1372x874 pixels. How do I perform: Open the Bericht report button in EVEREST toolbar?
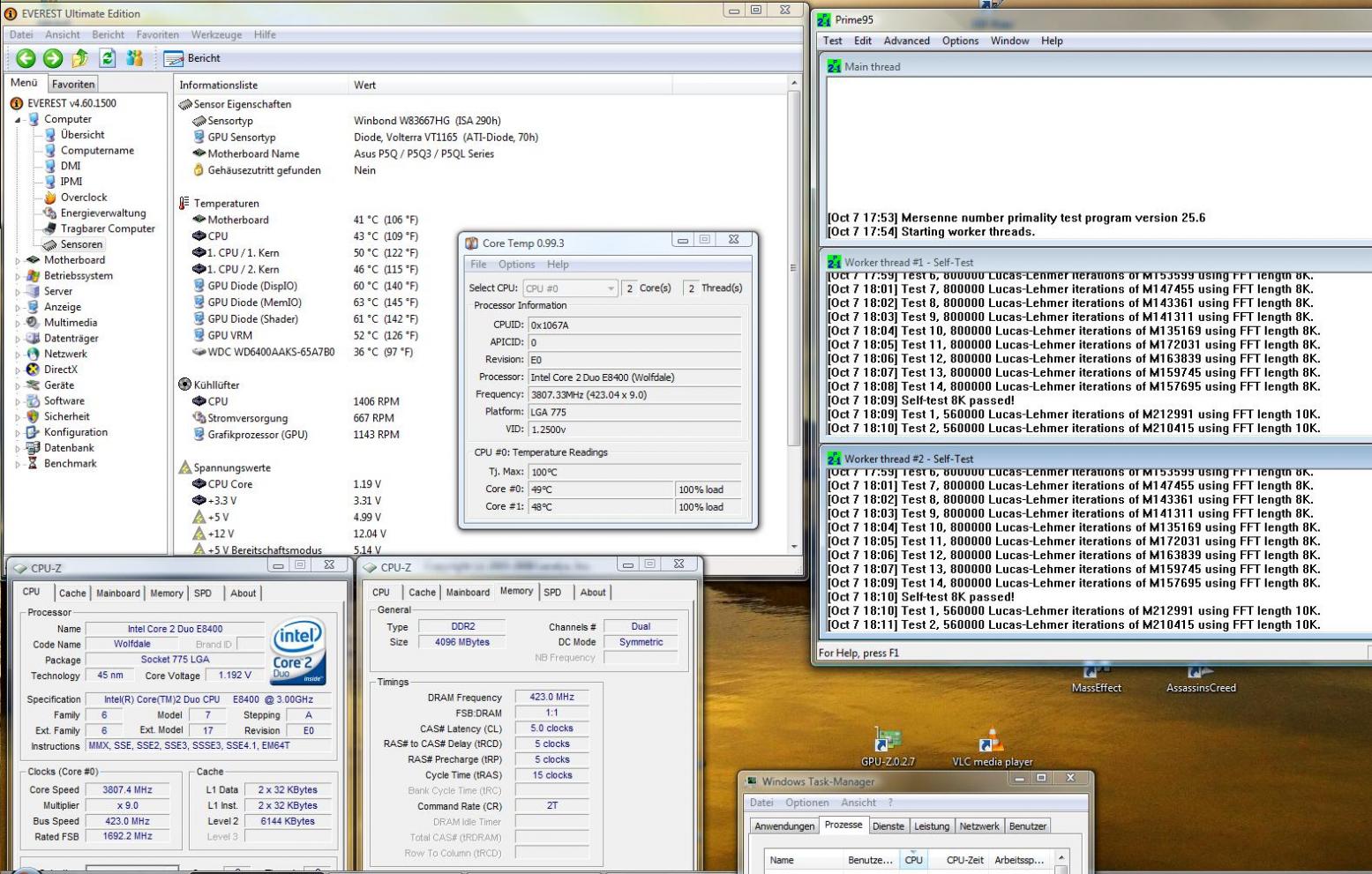tap(192, 58)
